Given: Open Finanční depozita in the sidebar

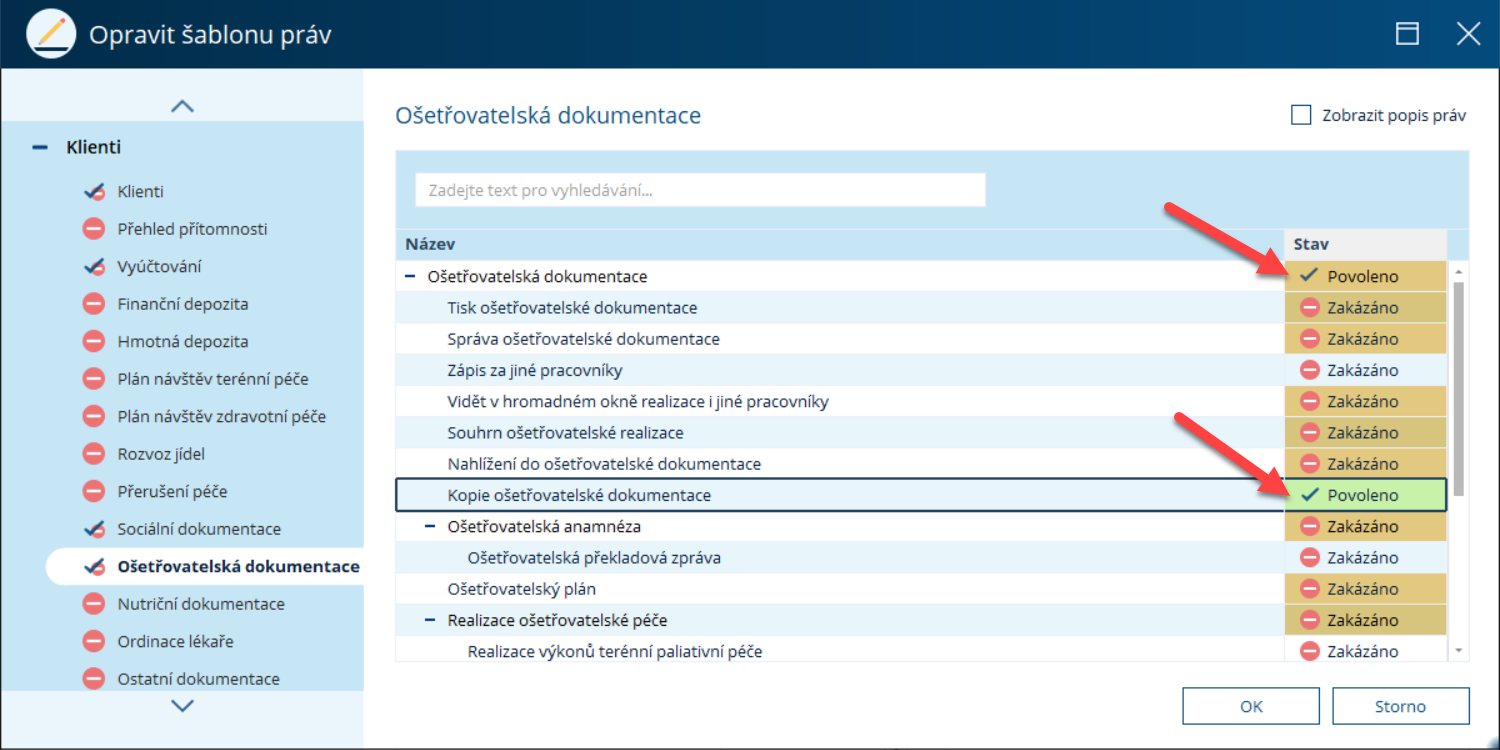Looking at the screenshot, I should (183, 304).
